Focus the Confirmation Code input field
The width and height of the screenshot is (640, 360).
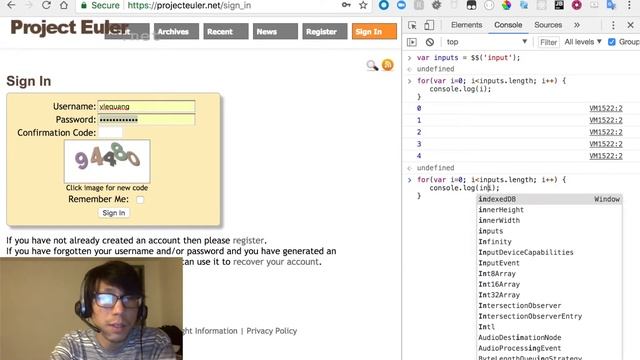click(x=110, y=133)
